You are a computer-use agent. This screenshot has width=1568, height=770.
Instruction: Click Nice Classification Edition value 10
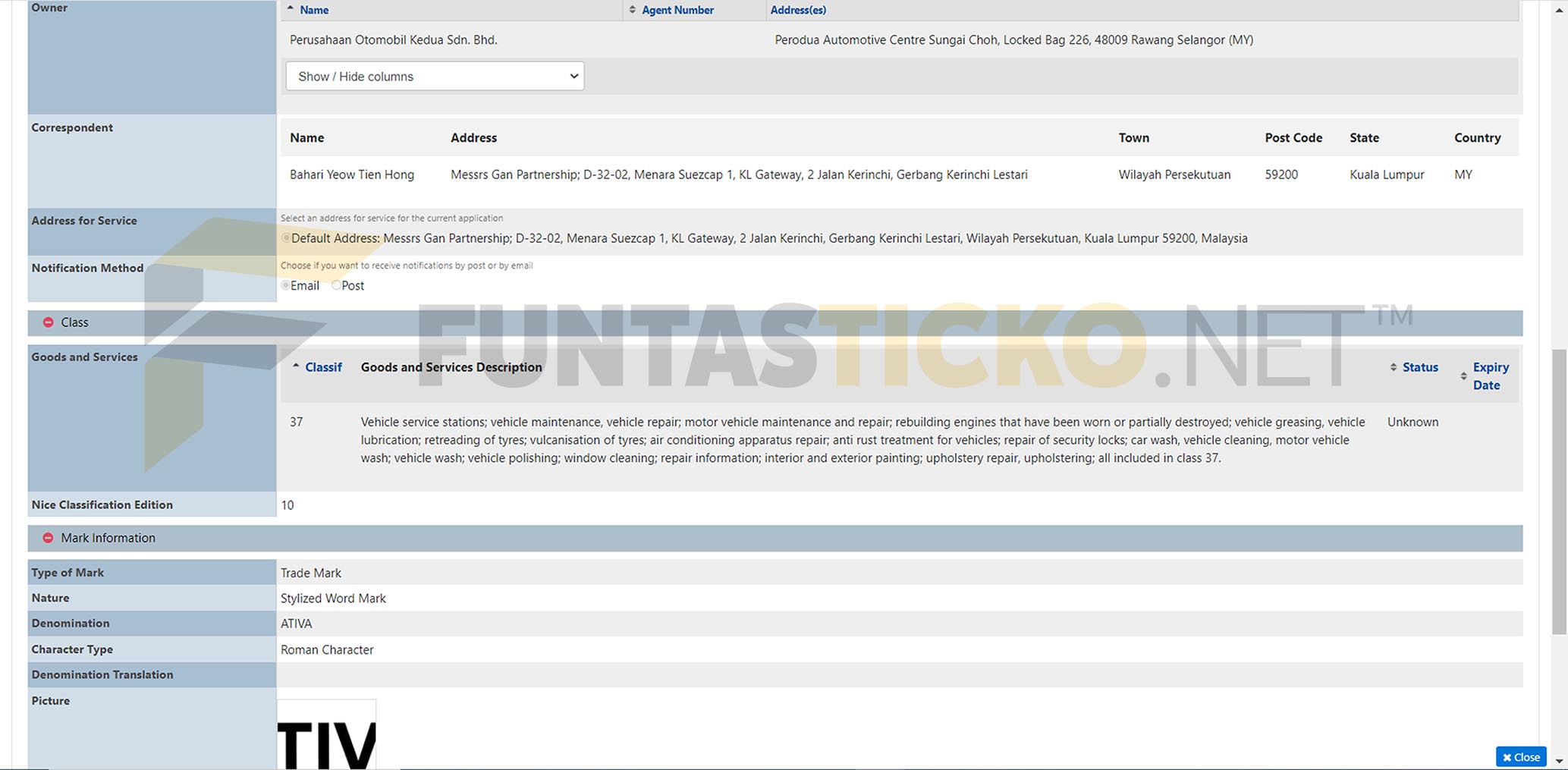pos(288,505)
